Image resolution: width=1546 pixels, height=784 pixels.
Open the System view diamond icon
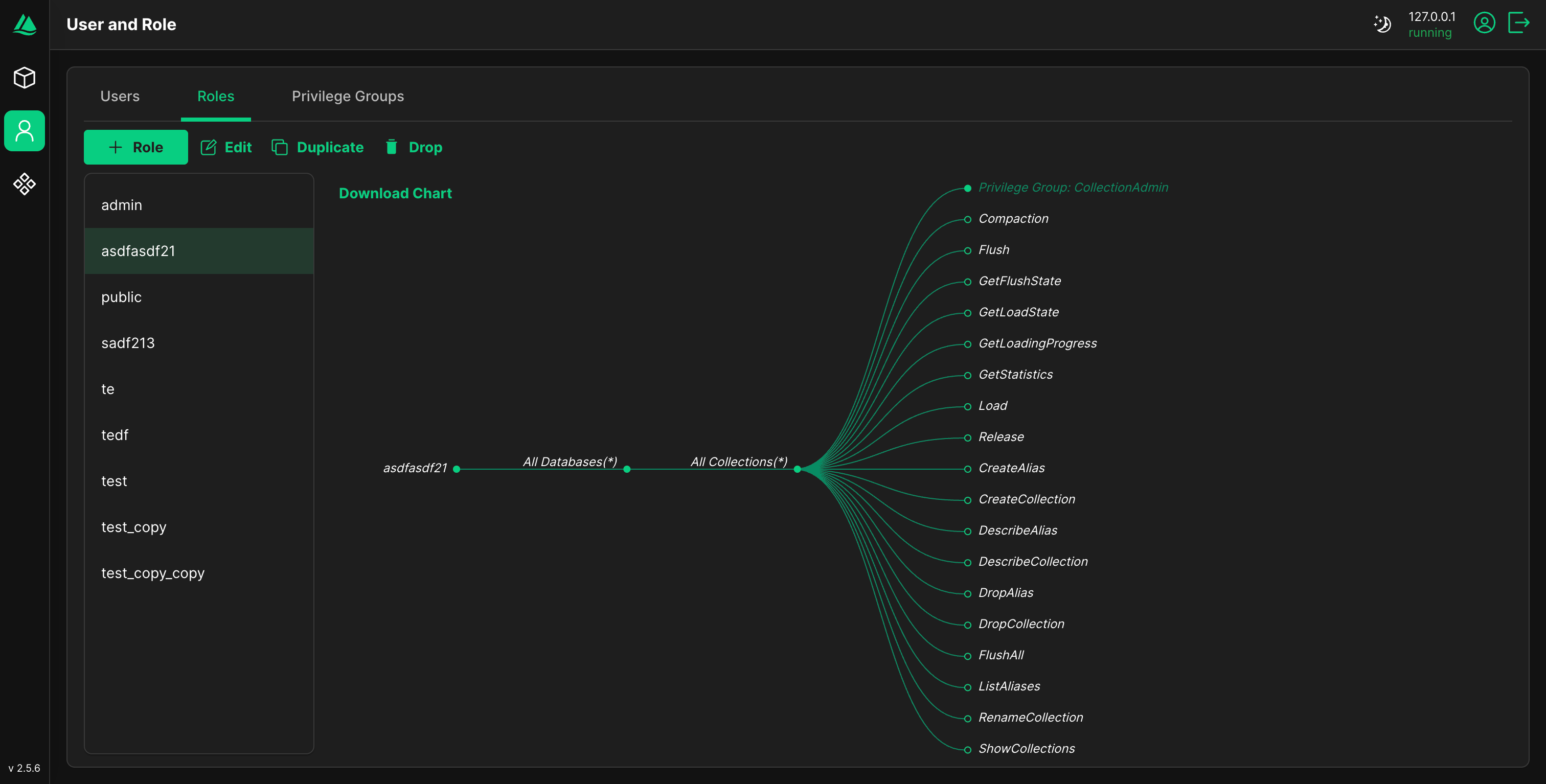pyautogui.click(x=25, y=183)
